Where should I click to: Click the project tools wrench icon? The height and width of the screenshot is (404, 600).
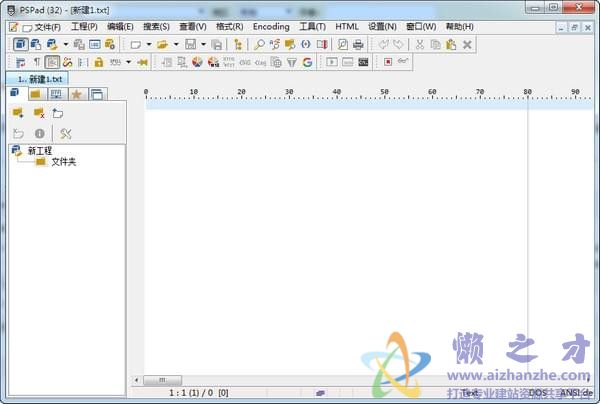[65, 134]
